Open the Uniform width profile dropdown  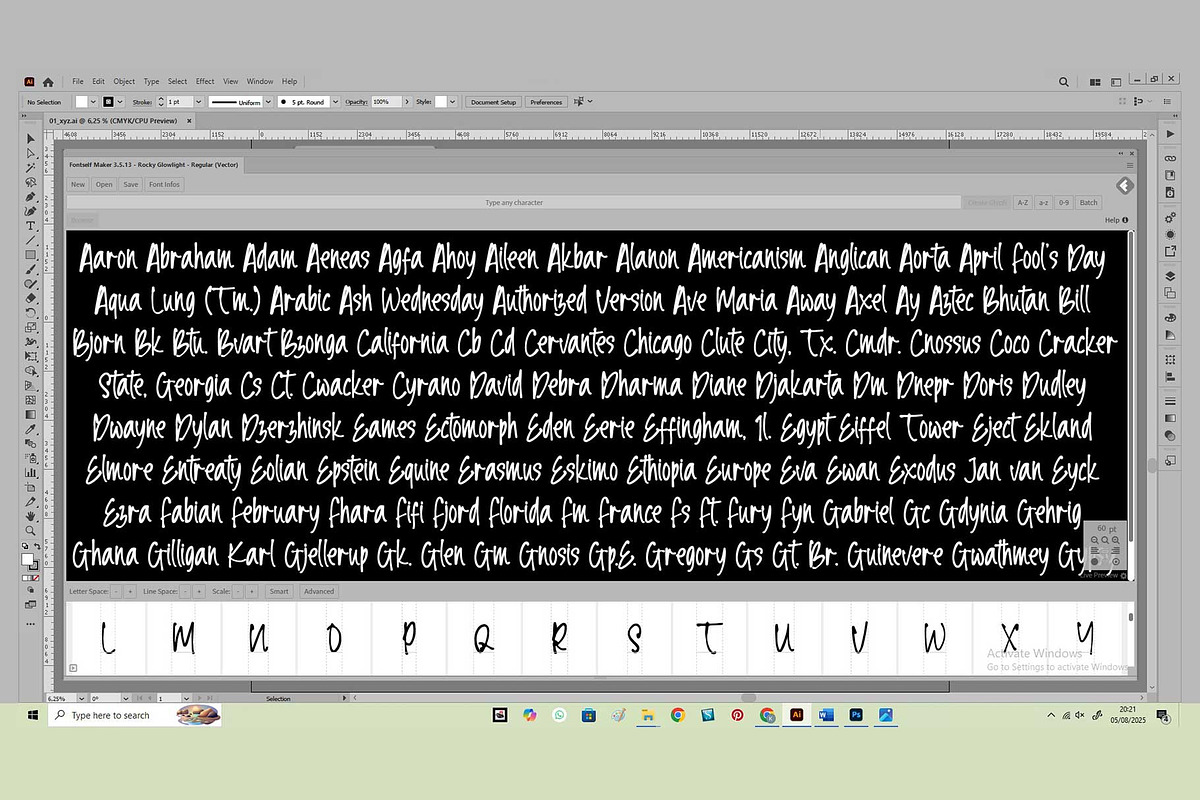click(x=268, y=102)
